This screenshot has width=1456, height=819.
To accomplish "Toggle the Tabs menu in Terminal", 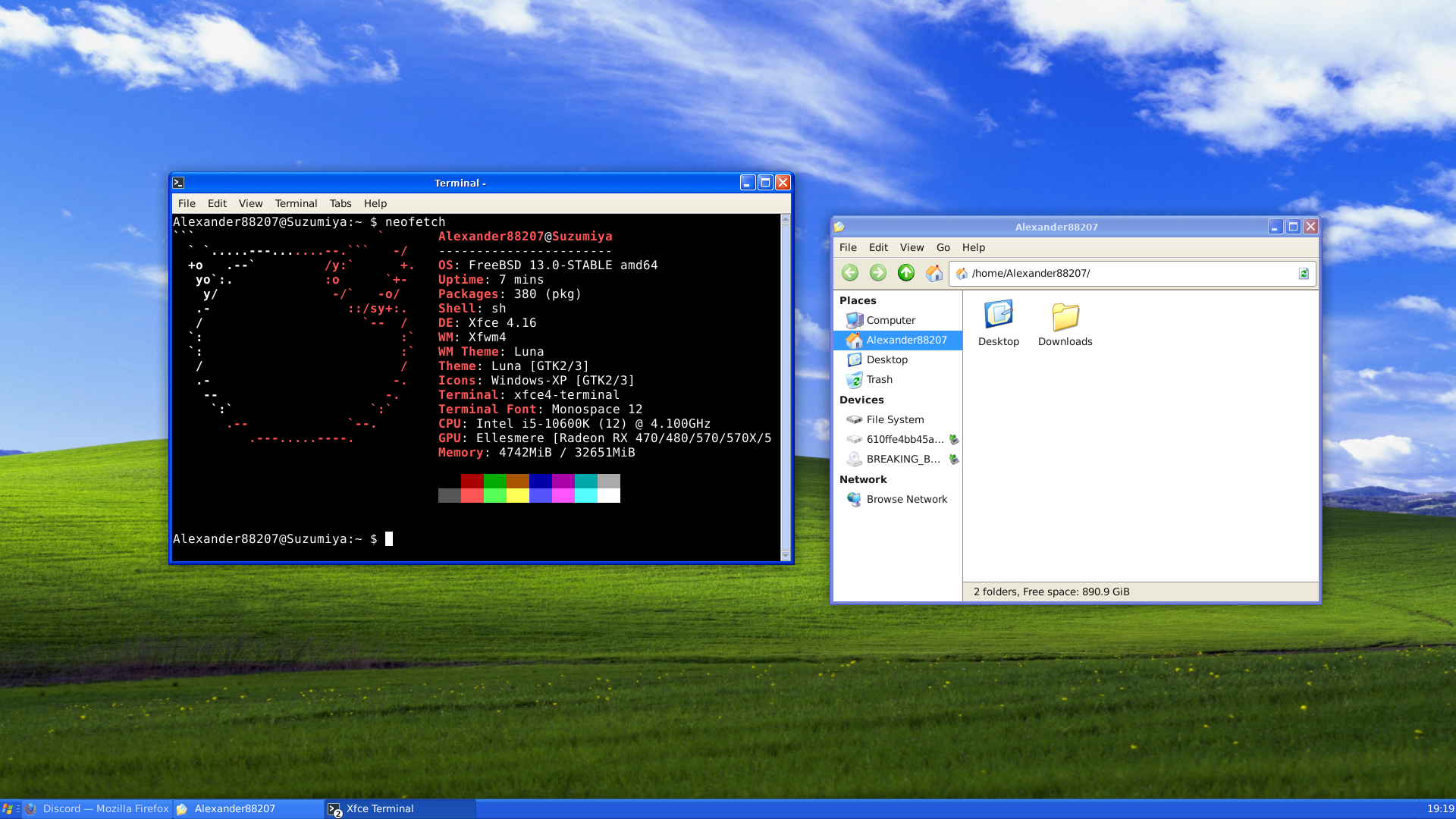I will [x=339, y=203].
